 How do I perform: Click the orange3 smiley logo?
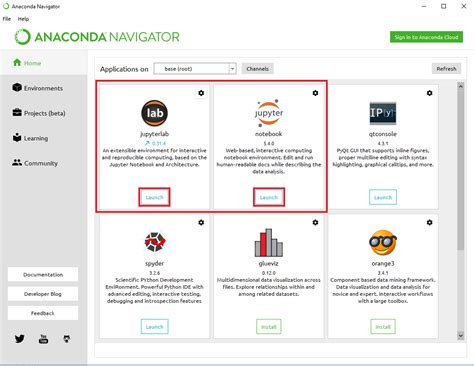pyautogui.click(x=383, y=243)
